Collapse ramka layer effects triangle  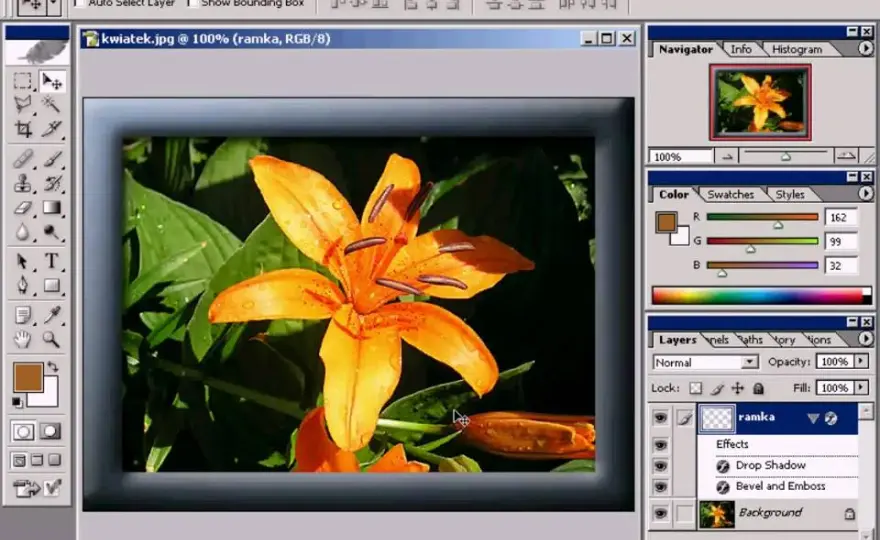pos(813,418)
